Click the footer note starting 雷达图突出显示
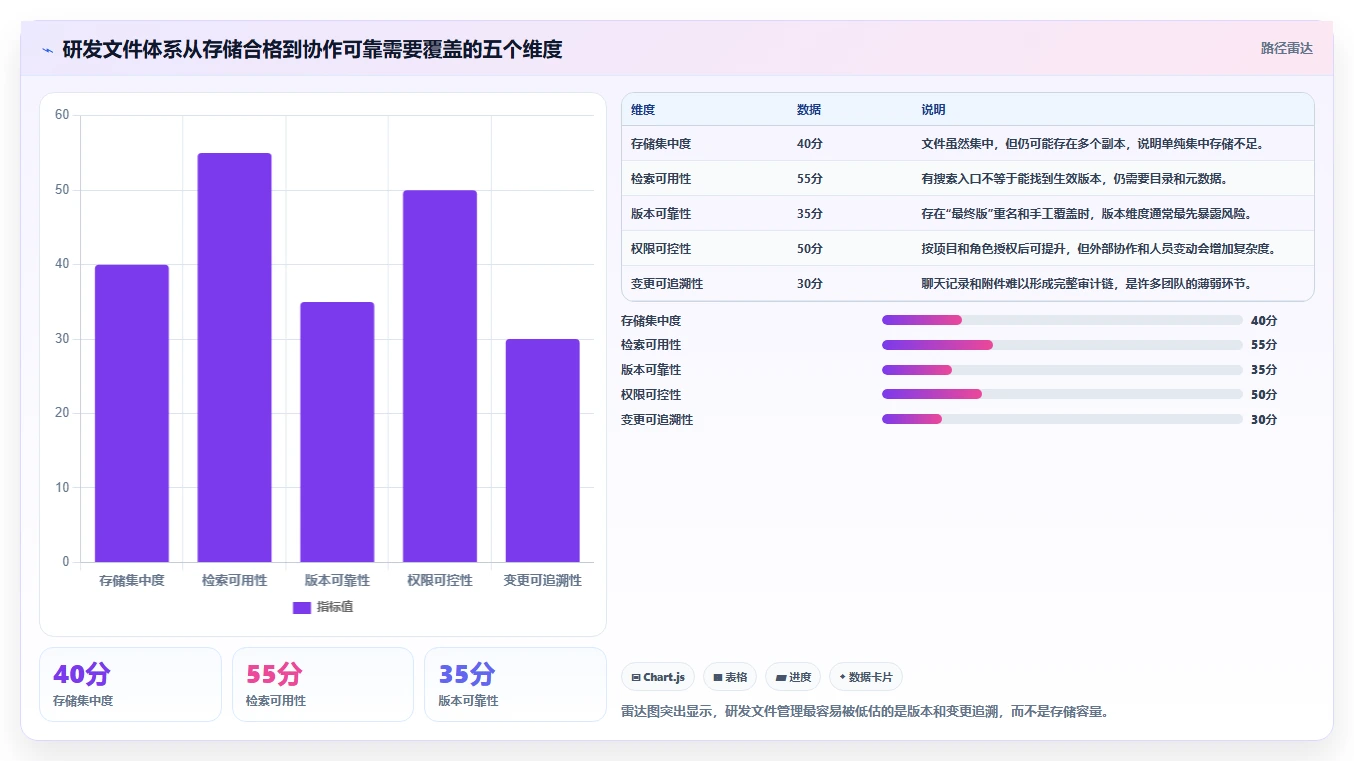The image size is (1354, 761). [x=866, y=712]
